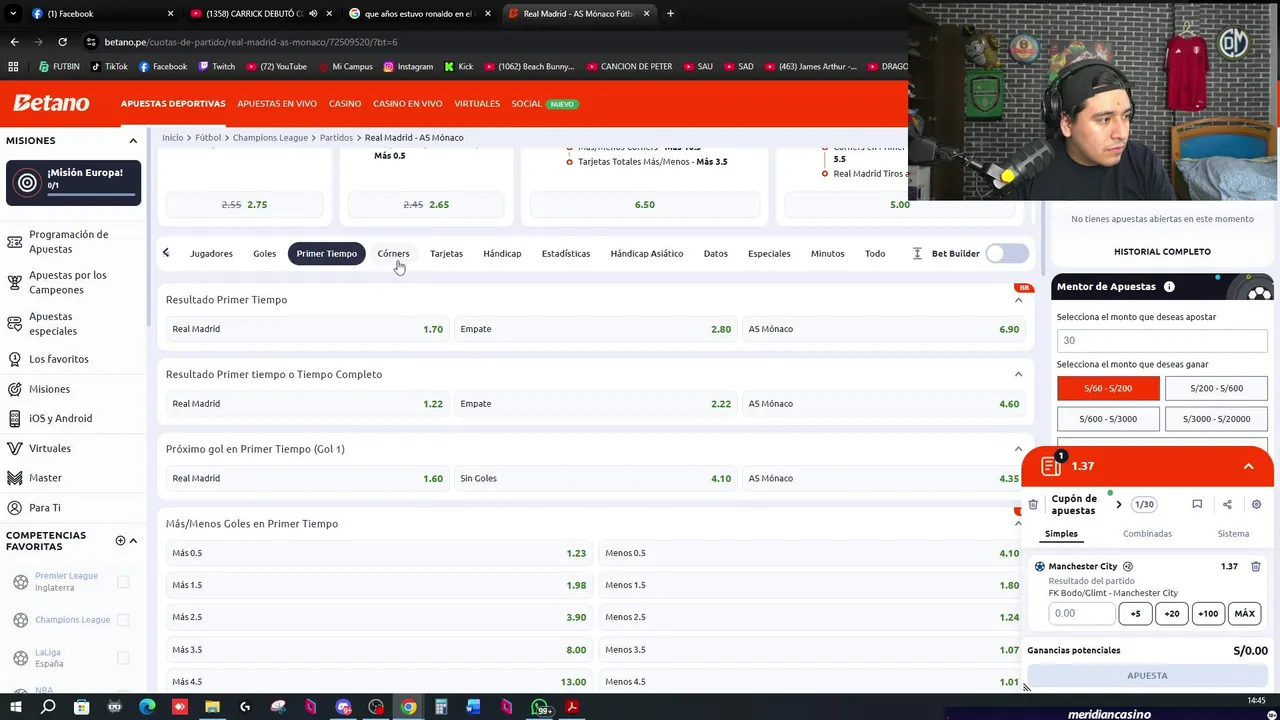Open Microsoft Edge from the taskbar
This screenshot has width=1280, height=720.
coord(147,707)
